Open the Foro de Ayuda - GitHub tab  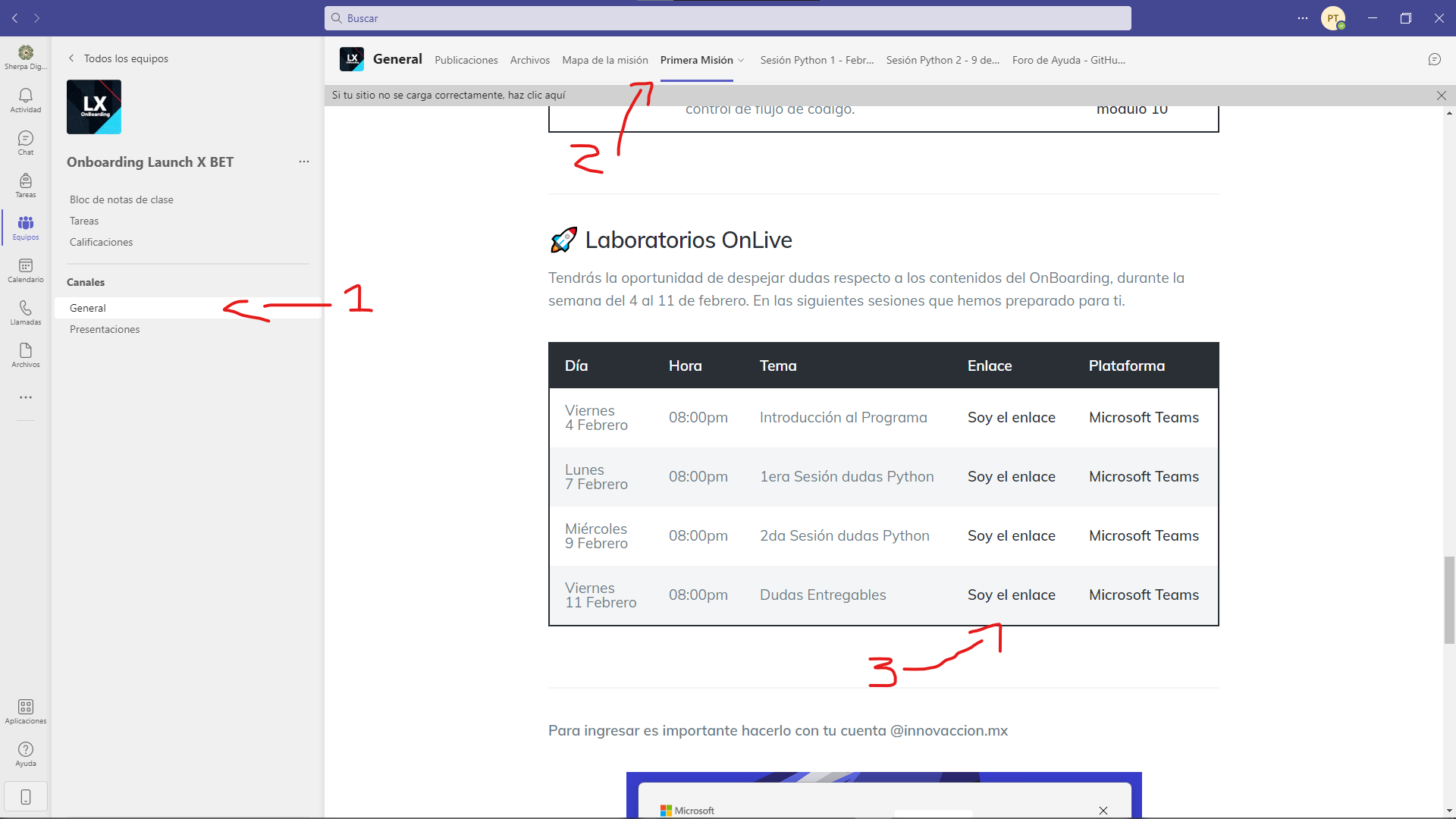pyautogui.click(x=1068, y=60)
